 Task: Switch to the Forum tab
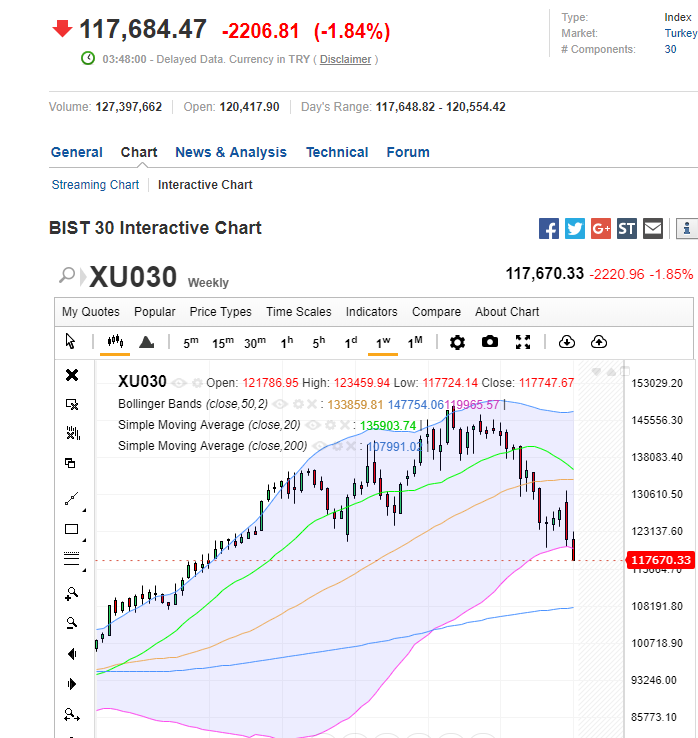pyautogui.click(x=408, y=152)
